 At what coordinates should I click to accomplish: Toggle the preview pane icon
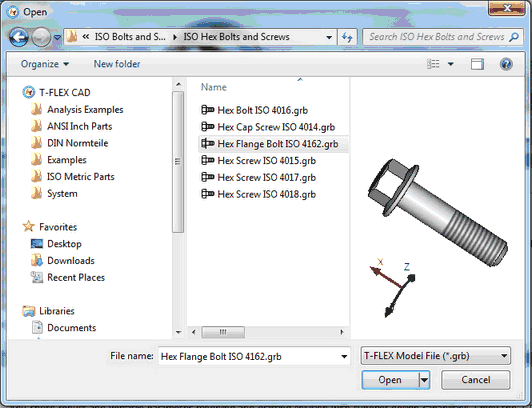(x=477, y=64)
